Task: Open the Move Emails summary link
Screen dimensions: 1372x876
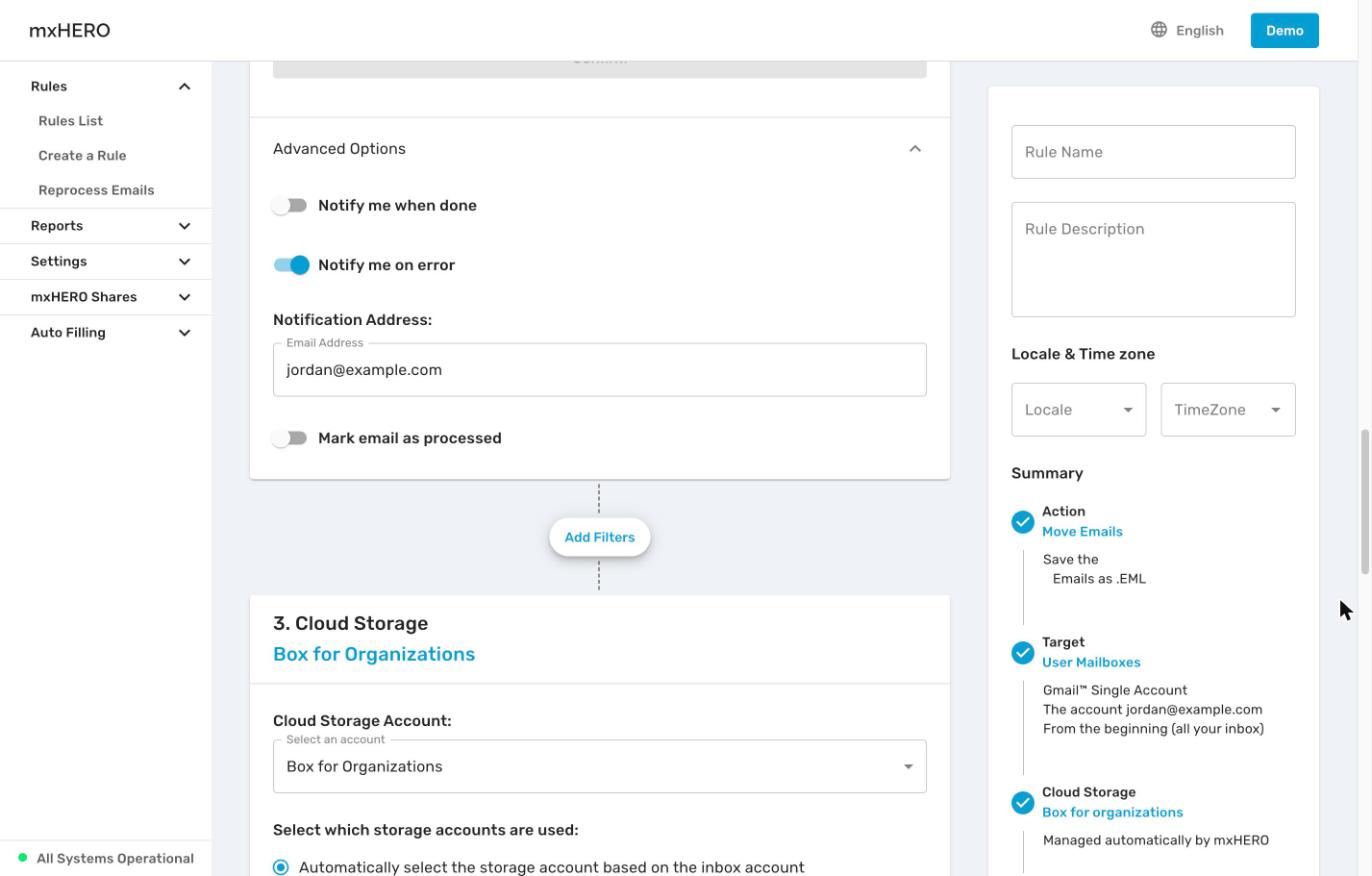Action: (x=1082, y=532)
